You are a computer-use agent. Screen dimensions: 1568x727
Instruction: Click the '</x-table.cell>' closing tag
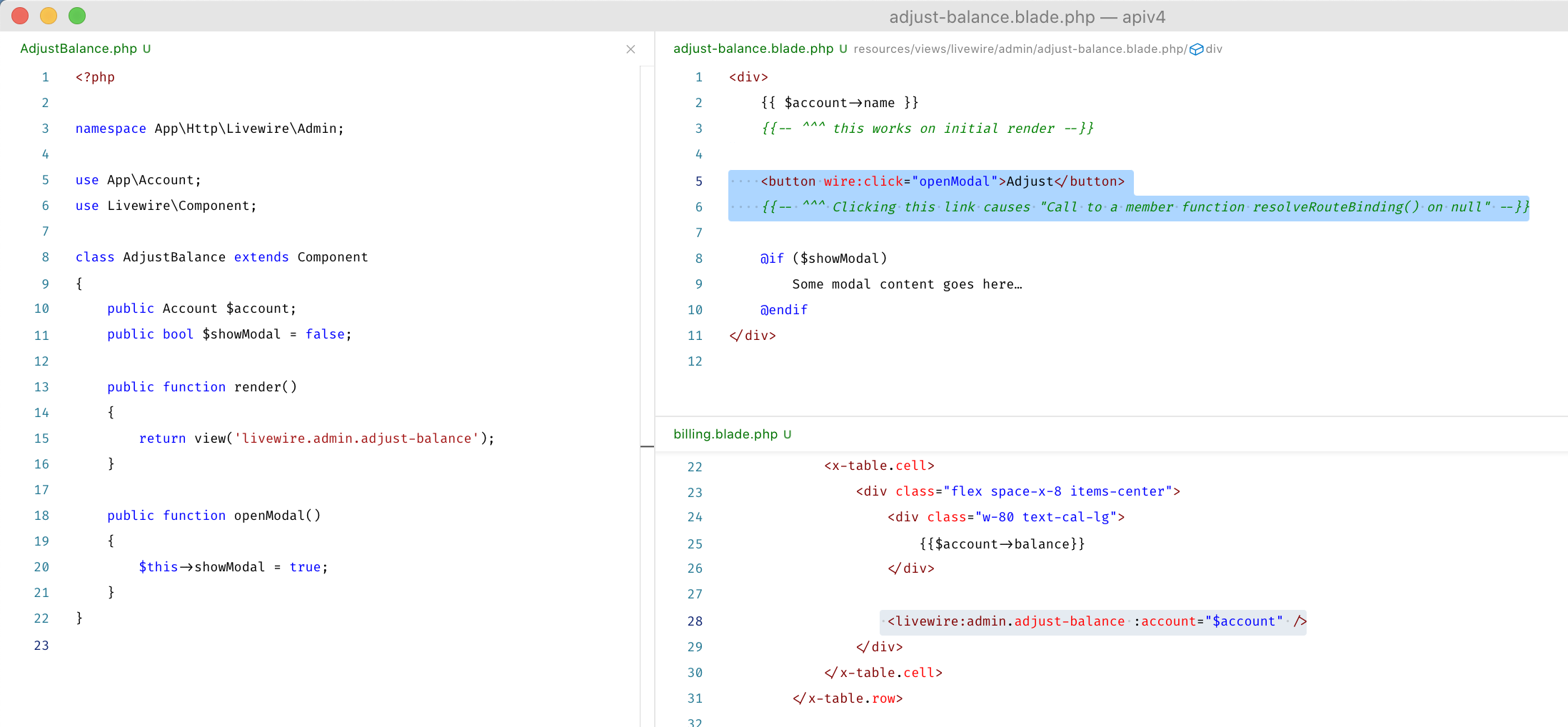883,673
